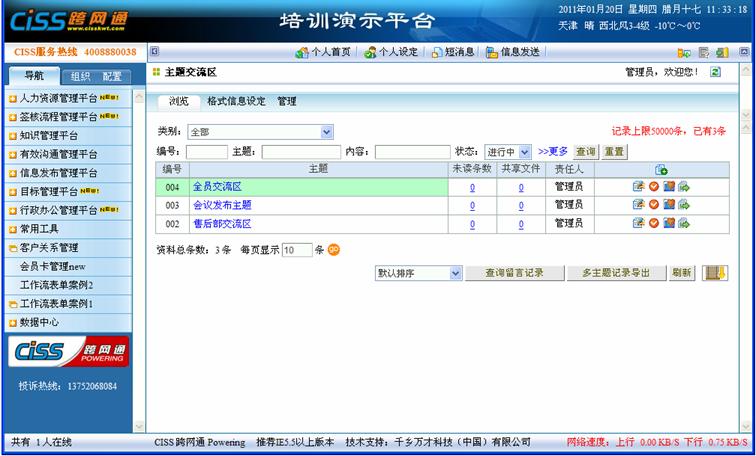The height and width of the screenshot is (456, 756).
Task: Expand 客户关系管理 in the navigation tree
Action: click(49, 248)
